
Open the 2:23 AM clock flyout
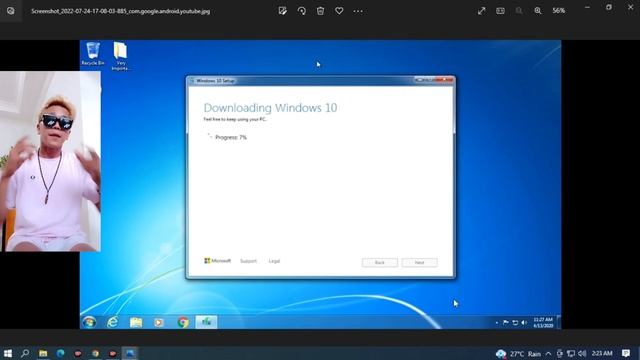tap(602, 353)
